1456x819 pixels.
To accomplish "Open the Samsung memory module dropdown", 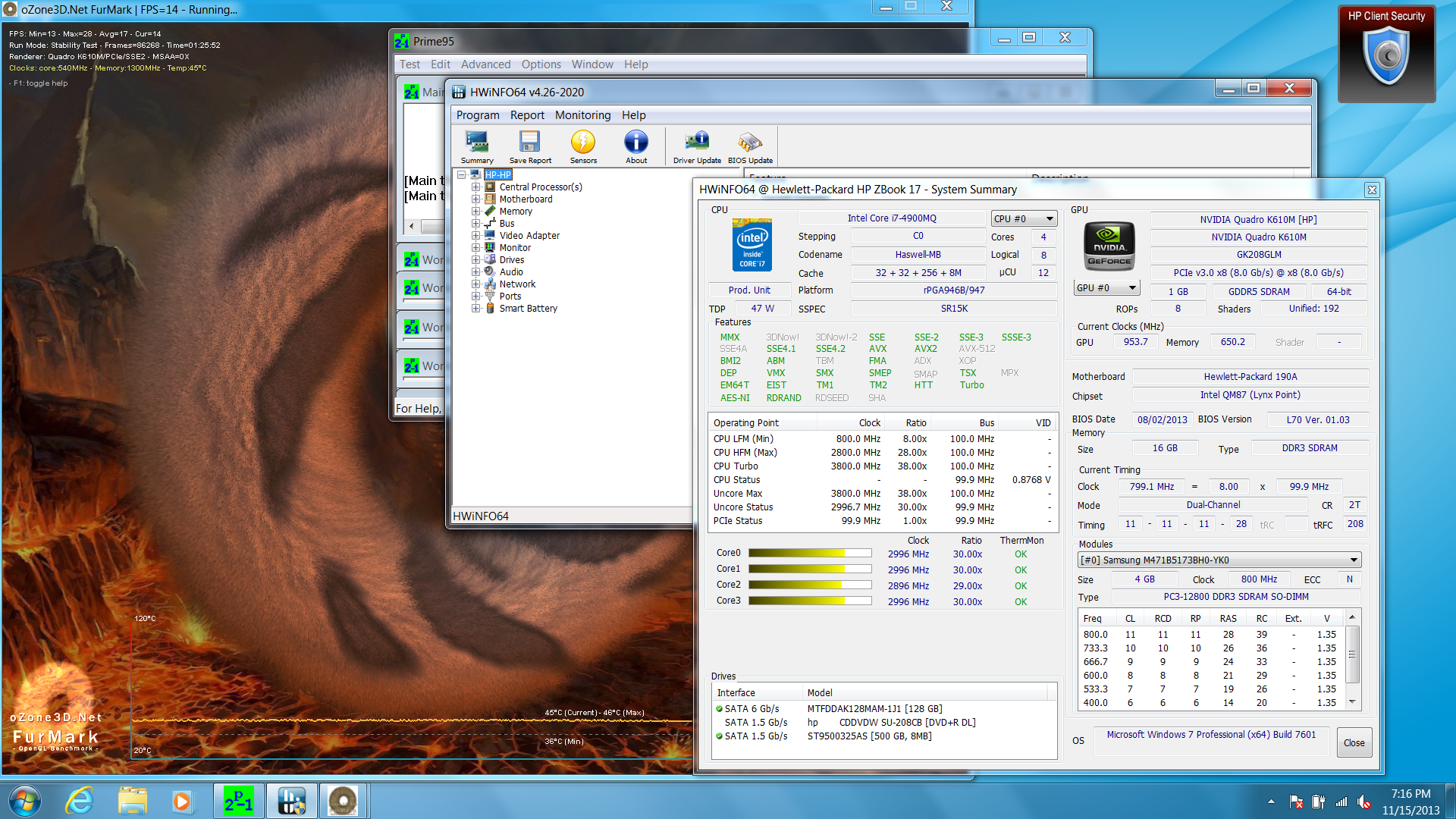I will click(1219, 560).
